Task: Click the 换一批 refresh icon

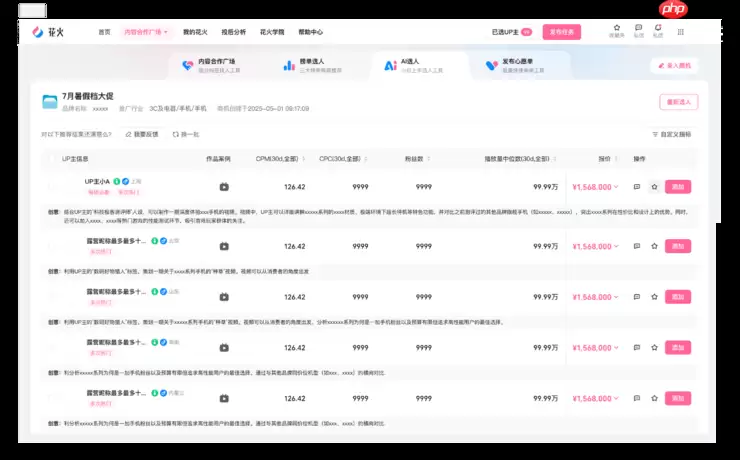Action: [x=176, y=134]
